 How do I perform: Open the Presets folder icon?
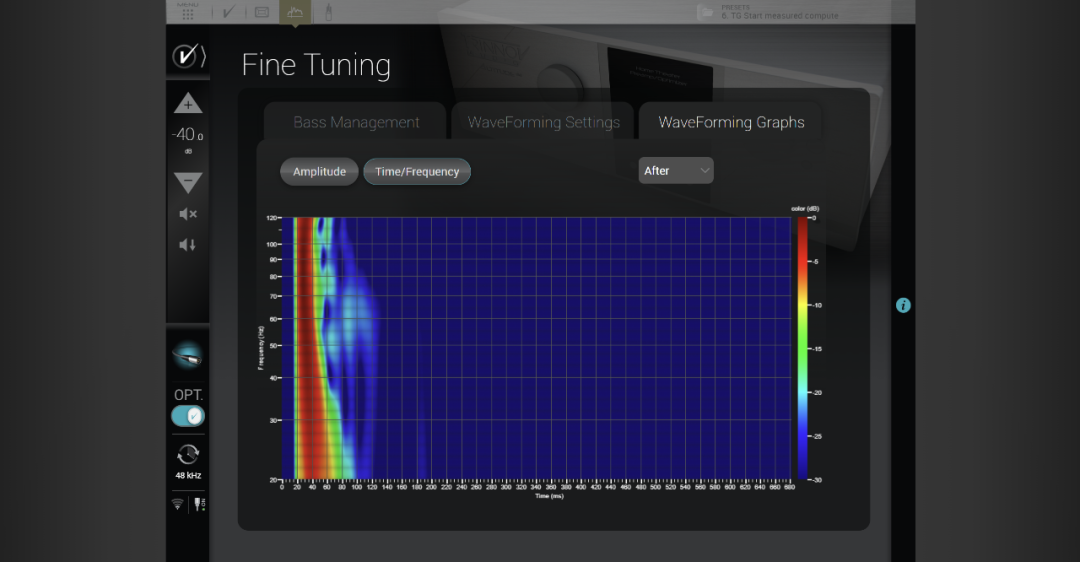pyautogui.click(x=705, y=12)
